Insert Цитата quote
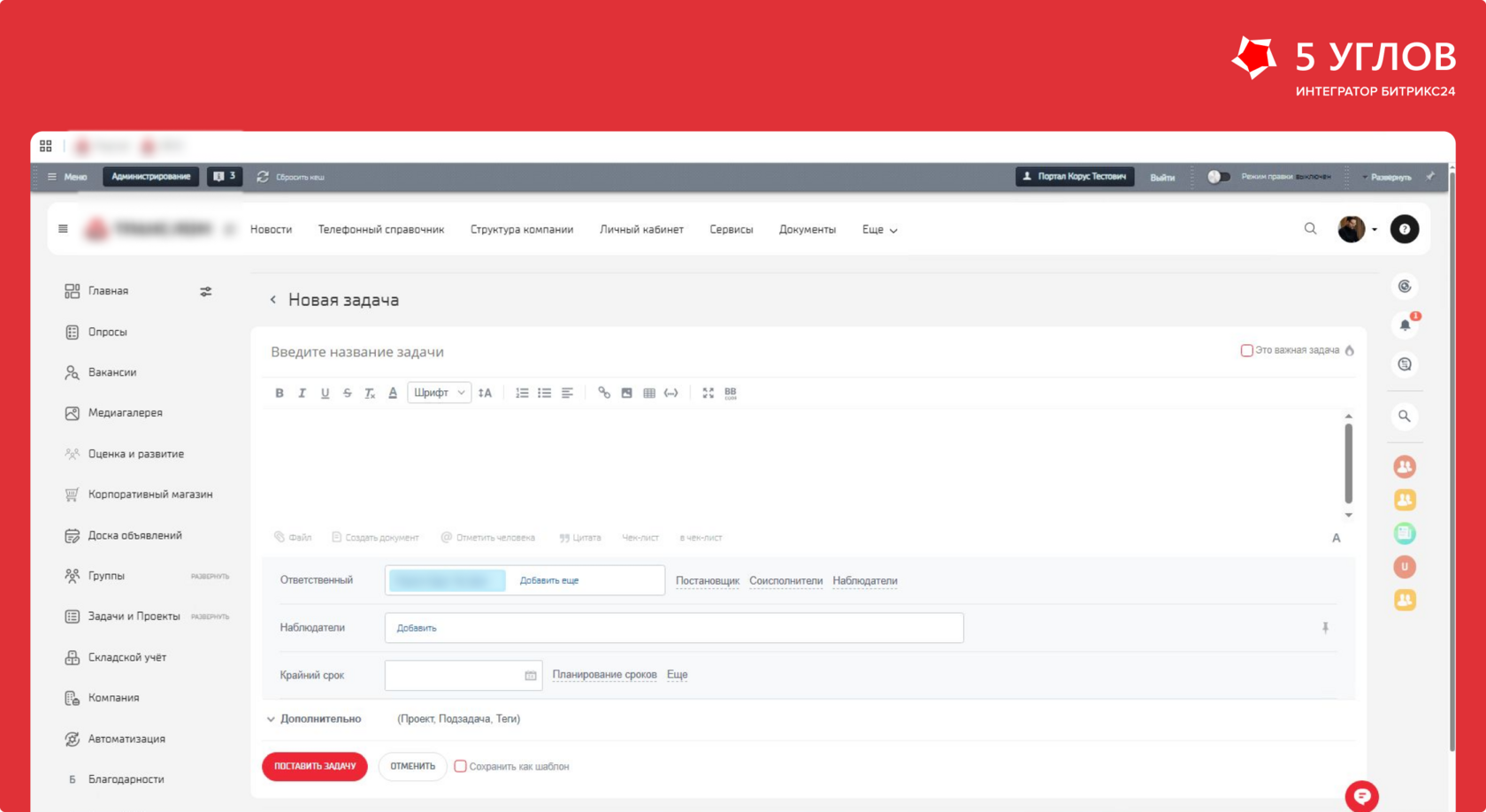Screen dimensions: 1486x812 [580, 538]
